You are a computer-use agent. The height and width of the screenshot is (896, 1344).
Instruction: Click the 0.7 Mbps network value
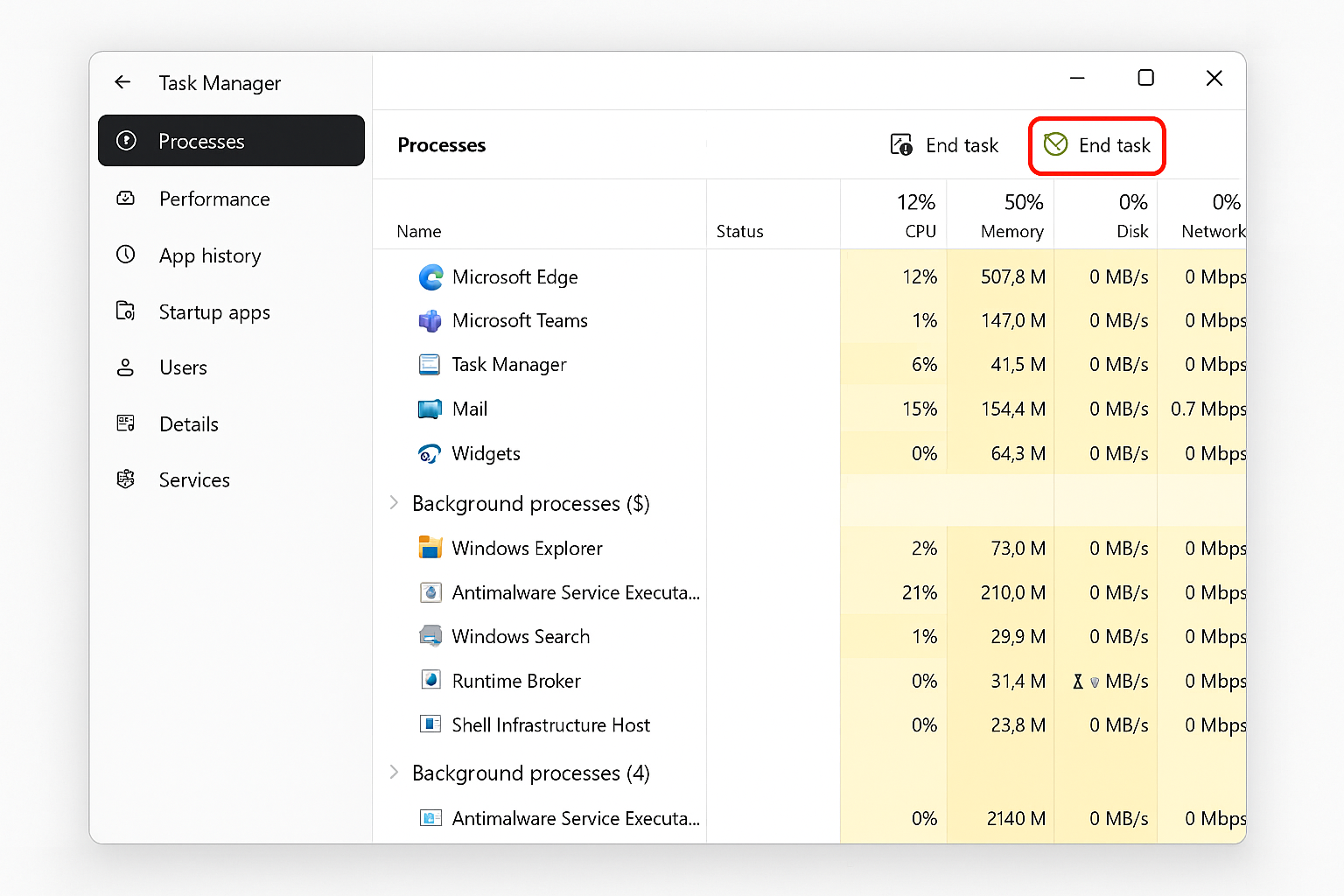[x=1208, y=409]
